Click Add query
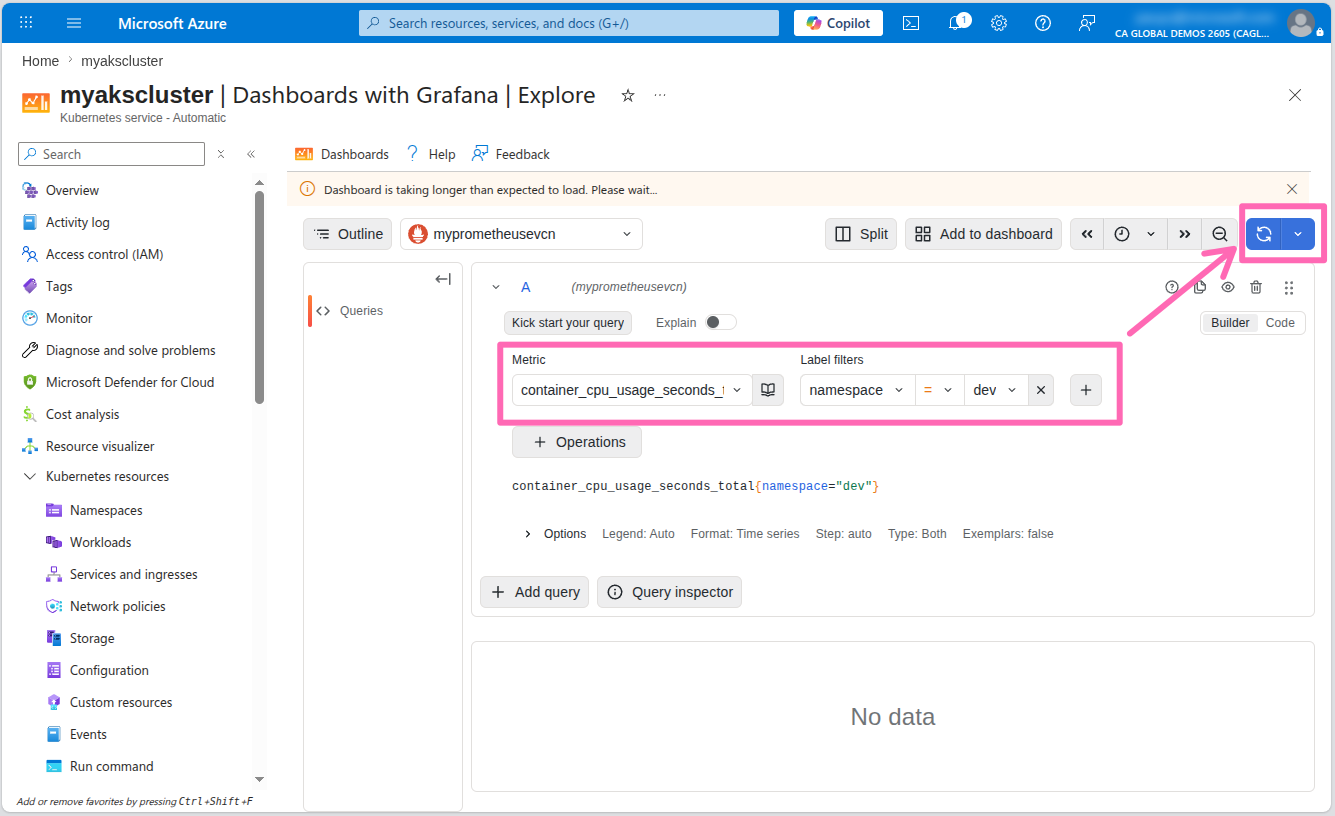 (x=535, y=592)
